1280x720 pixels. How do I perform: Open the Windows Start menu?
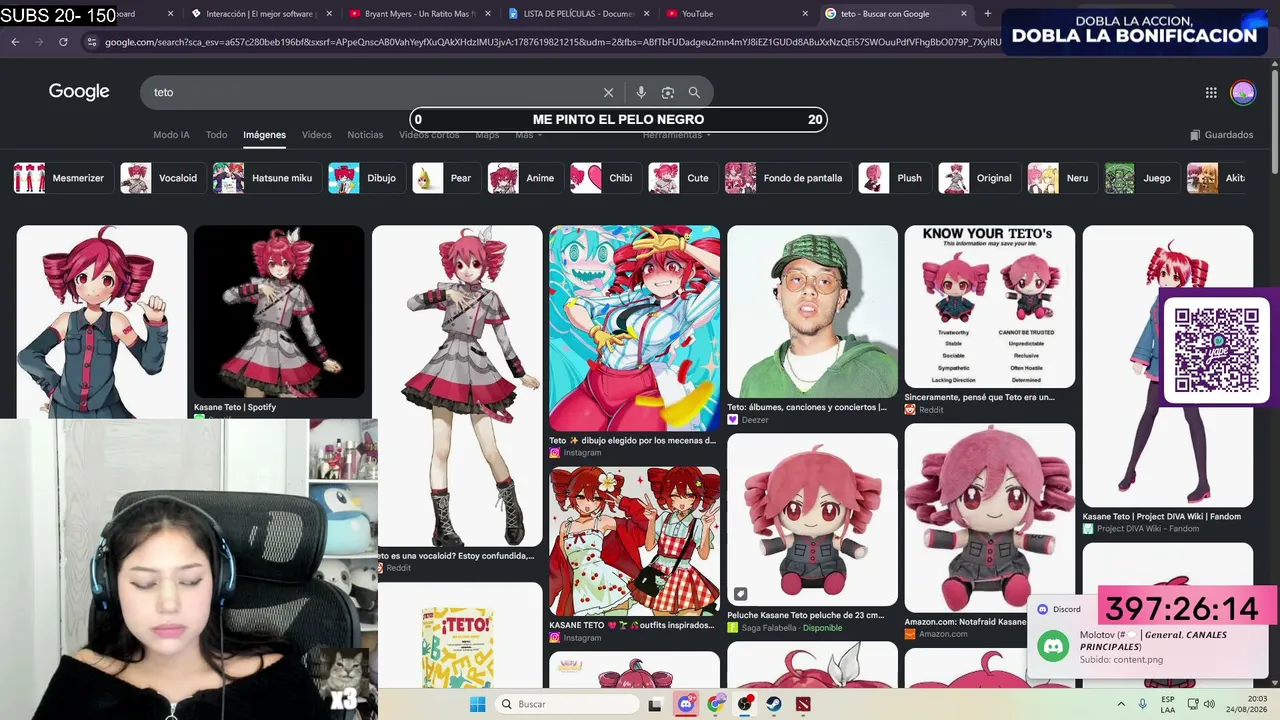pos(478,704)
